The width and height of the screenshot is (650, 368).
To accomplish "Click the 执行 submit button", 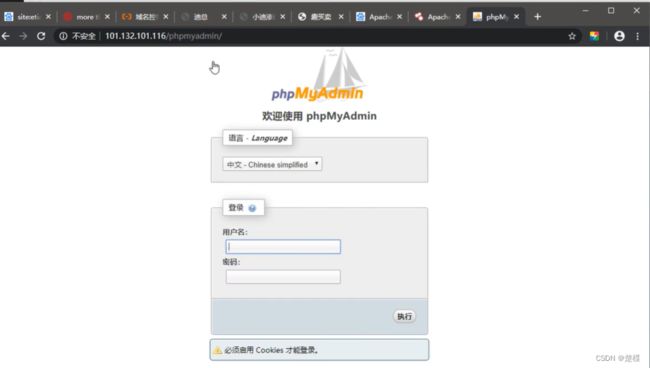I will pyautogui.click(x=405, y=317).
